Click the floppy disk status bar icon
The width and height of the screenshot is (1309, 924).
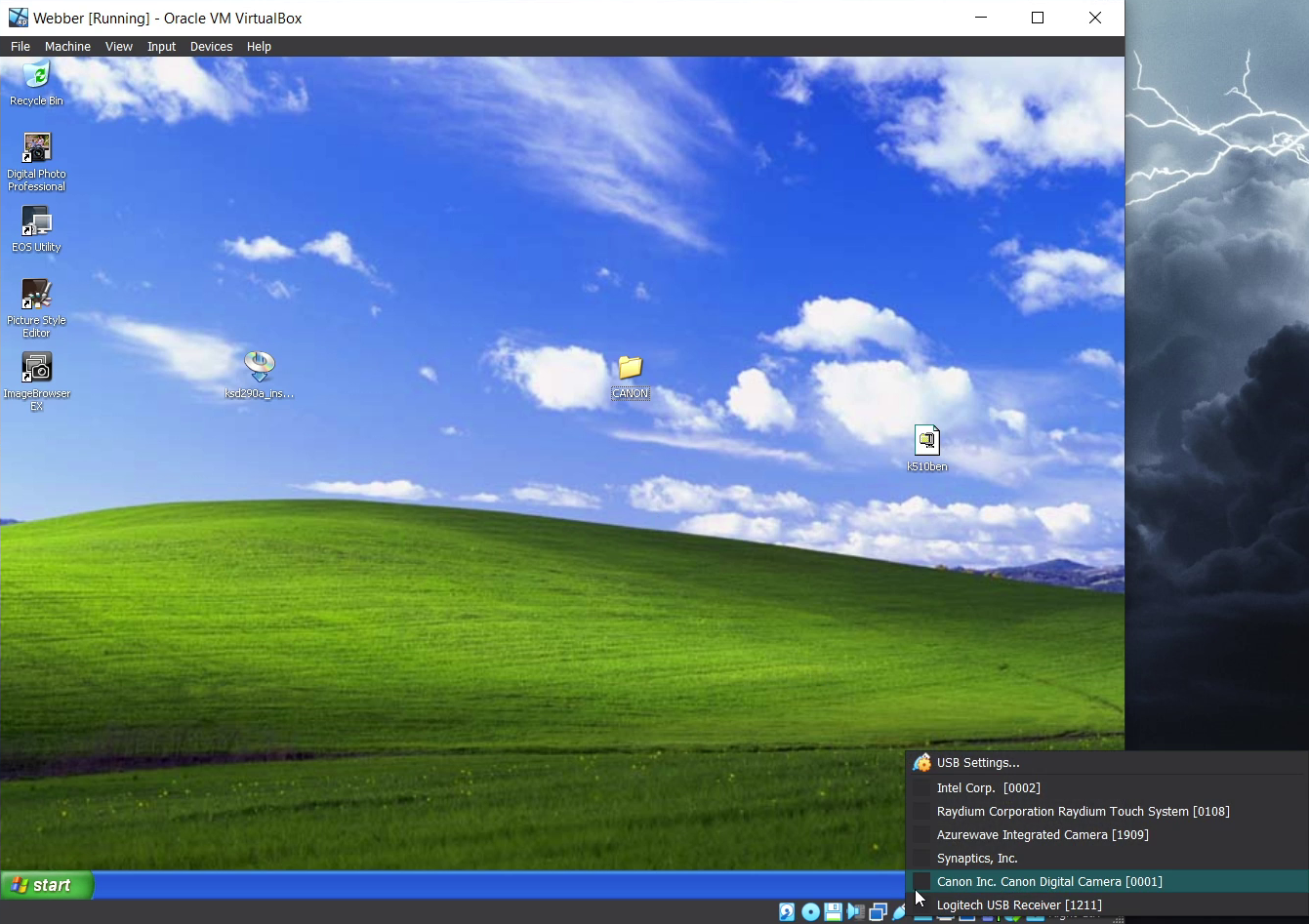coord(833,912)
